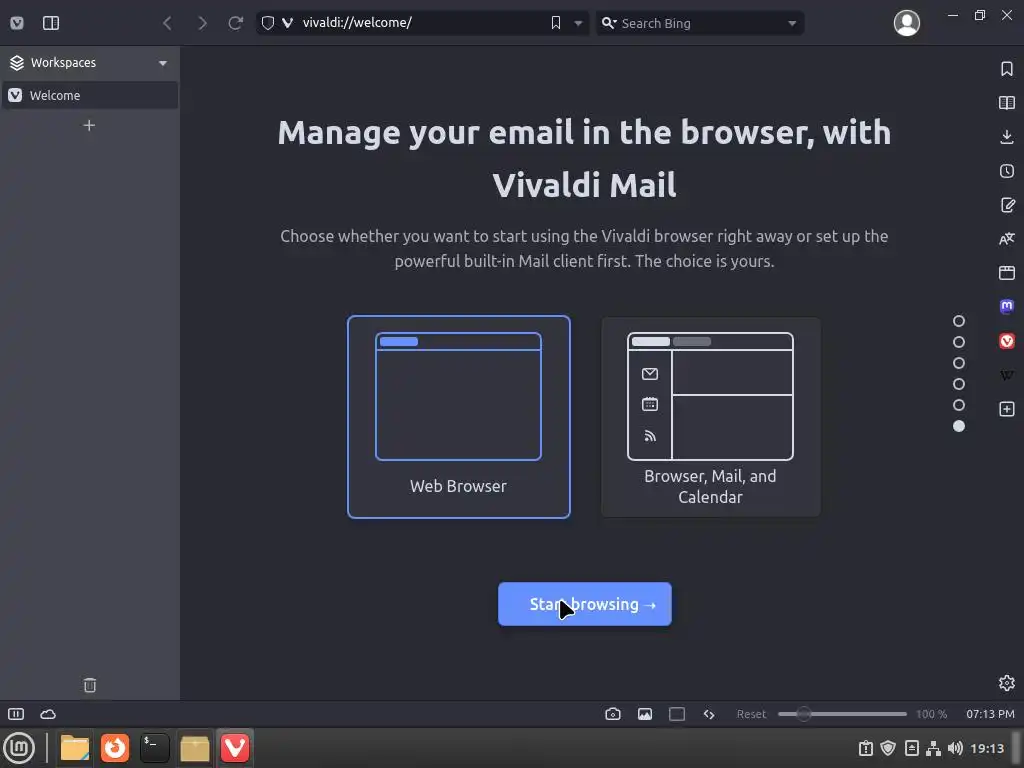Open the Vivaldi web panel
This screenshot has width=1024, height=768.
[x=1006, y=340]
